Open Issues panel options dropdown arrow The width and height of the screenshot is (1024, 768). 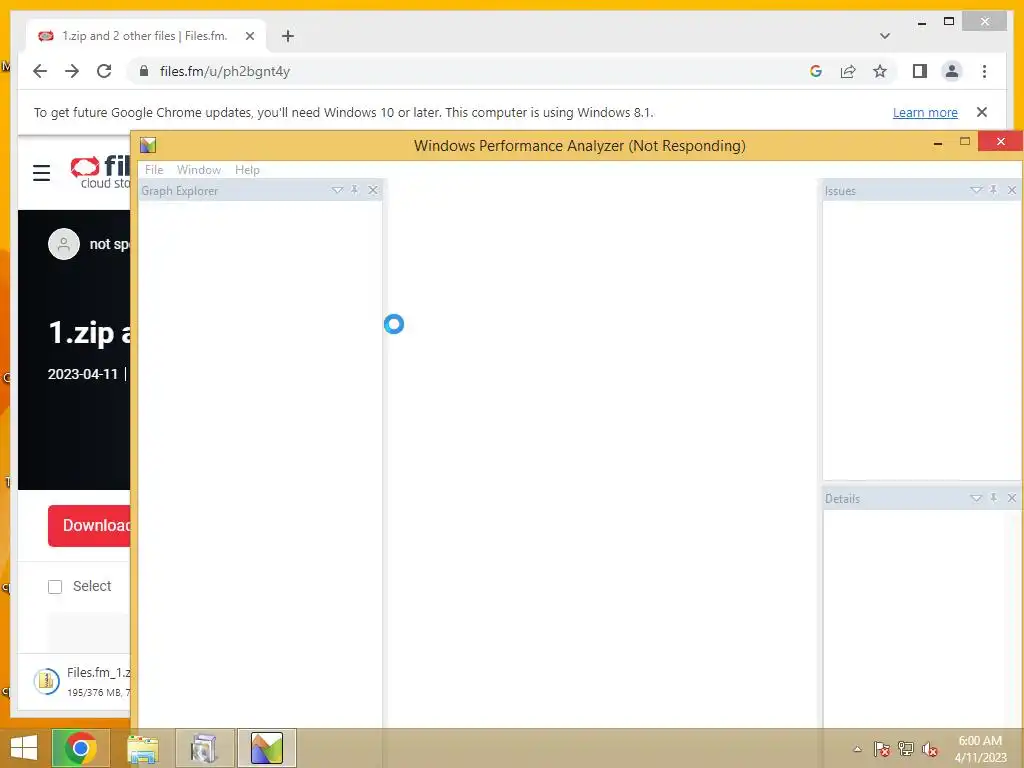[x=976, y=190]
